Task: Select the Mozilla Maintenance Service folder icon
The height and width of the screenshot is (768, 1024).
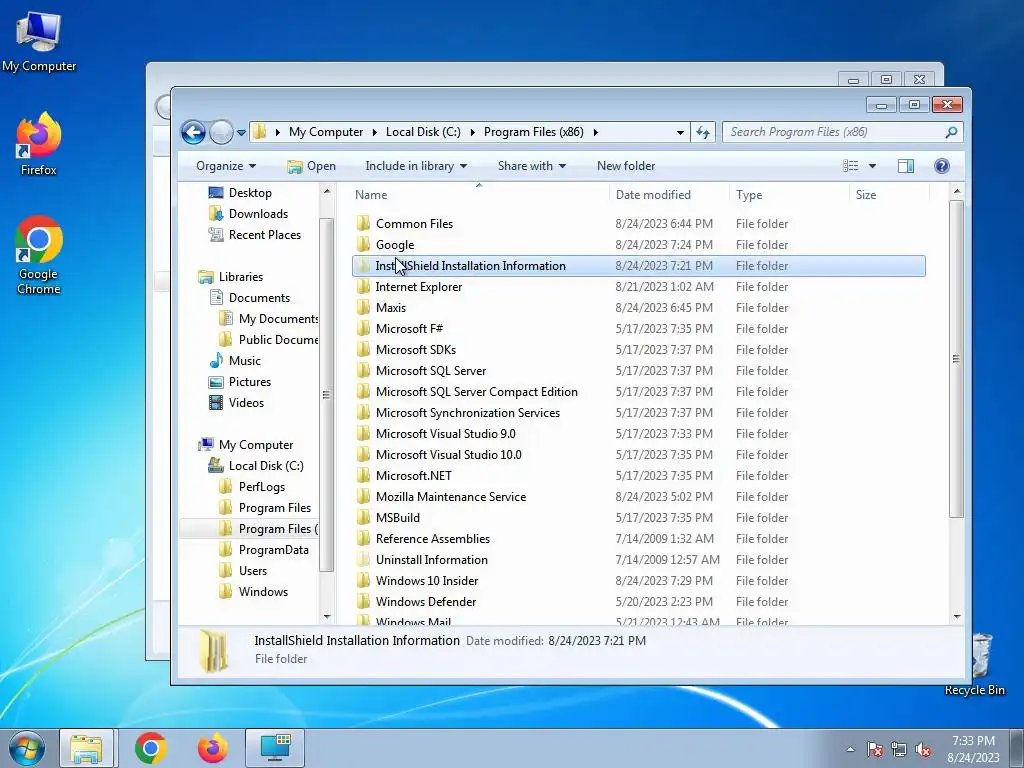Action: [364, 496]
